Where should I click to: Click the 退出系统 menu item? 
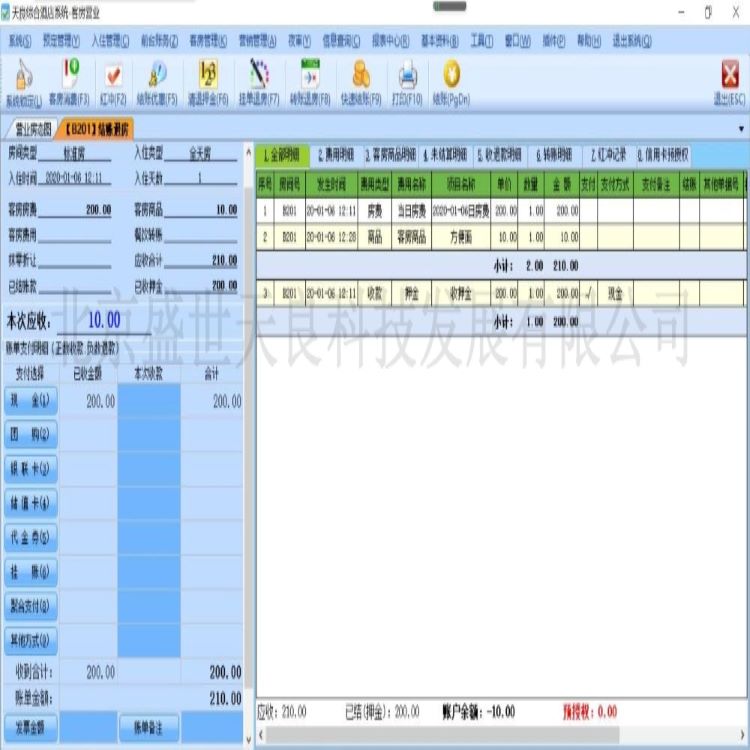(632, 41)
